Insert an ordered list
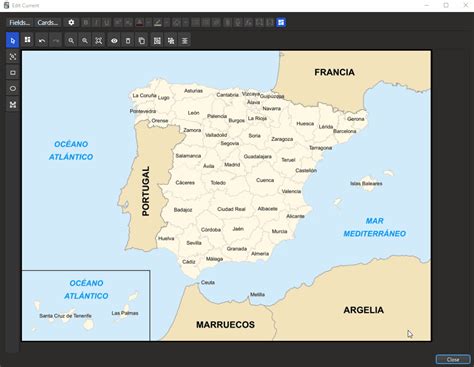Image resolution: width=474 pixels, height=367 pixels. (x=206, y=23)
